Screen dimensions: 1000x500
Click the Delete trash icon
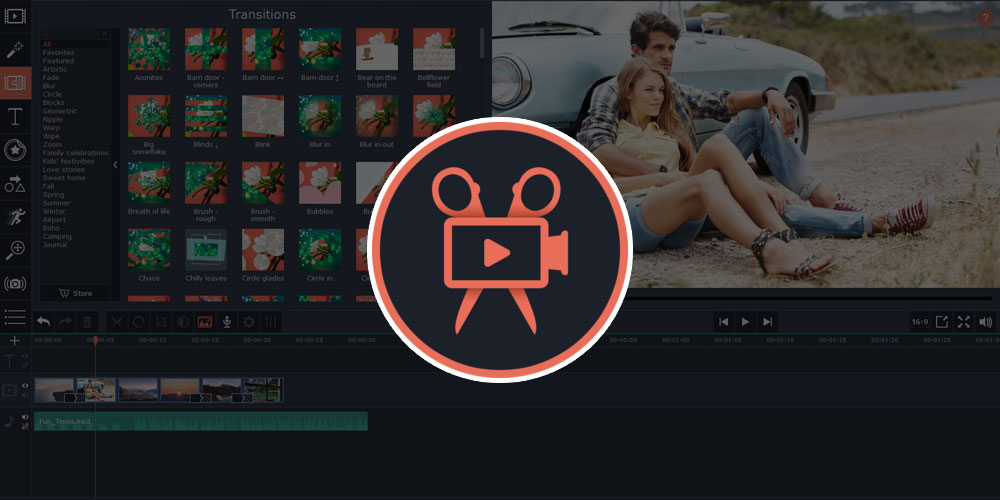tap(88, 322)
